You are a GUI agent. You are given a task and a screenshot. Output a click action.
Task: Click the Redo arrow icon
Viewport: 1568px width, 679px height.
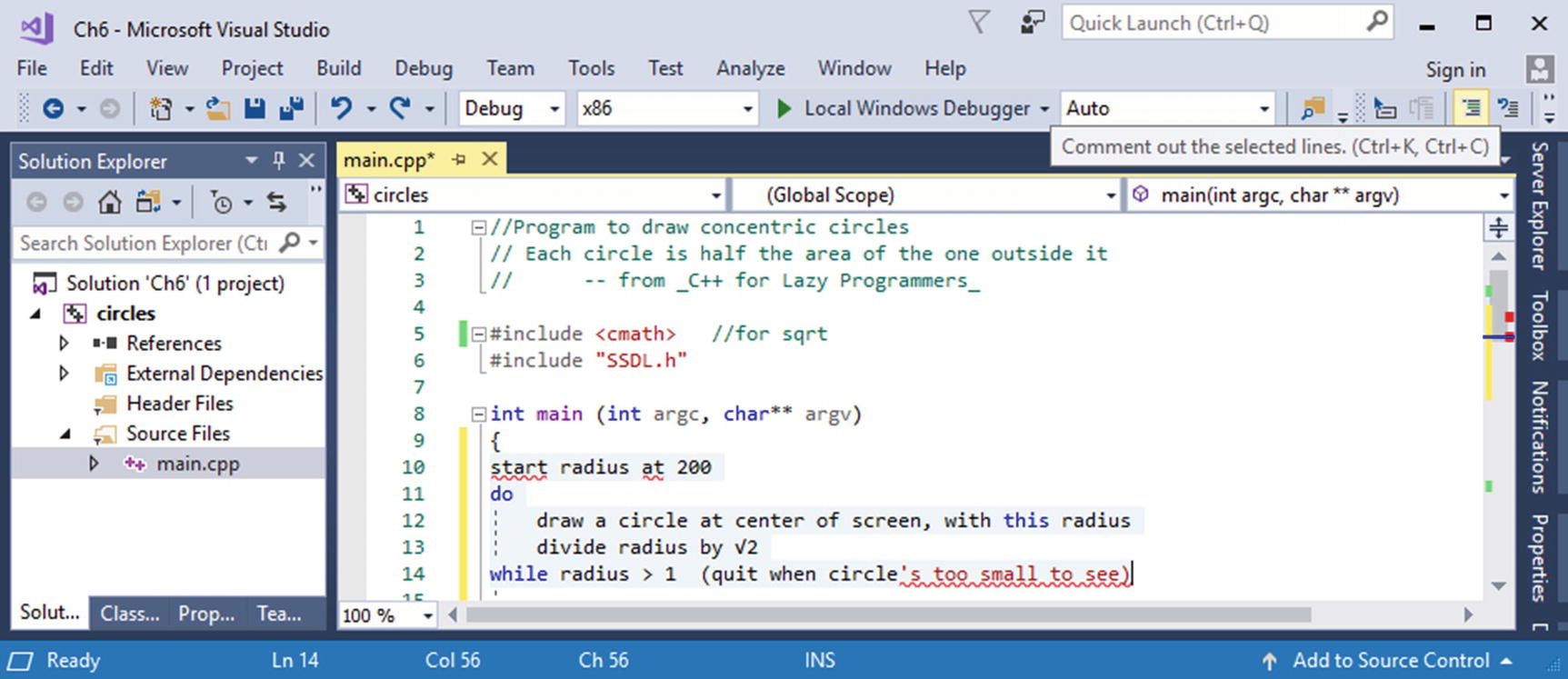400,109
